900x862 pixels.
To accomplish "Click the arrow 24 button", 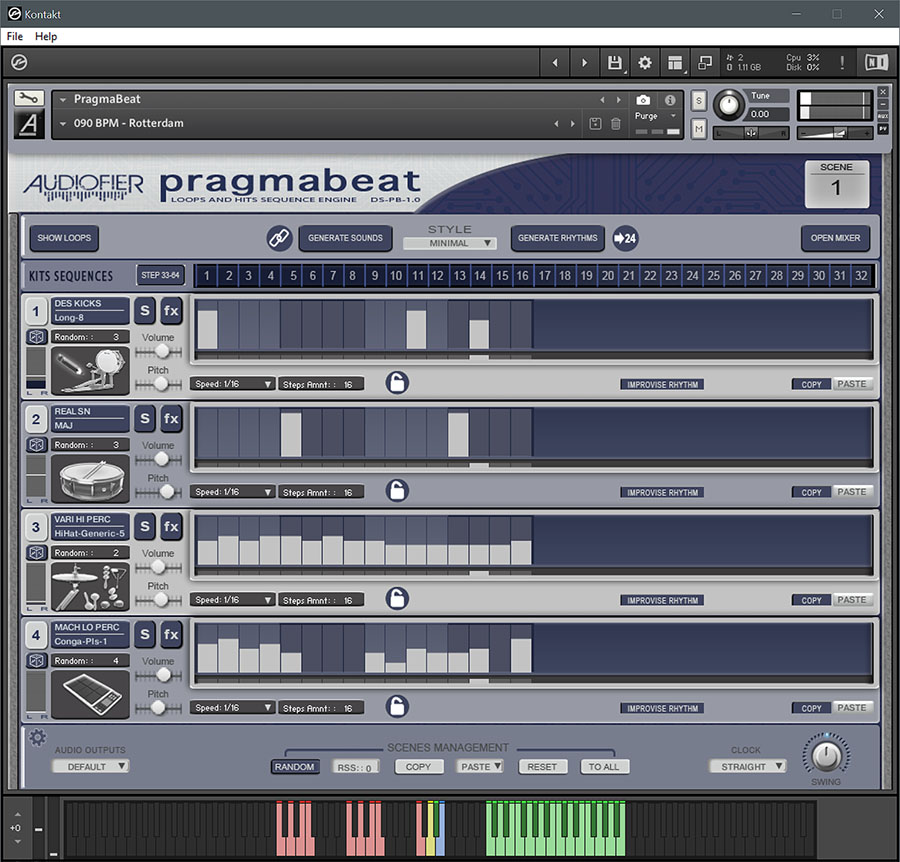I will (x=625, y=238).
